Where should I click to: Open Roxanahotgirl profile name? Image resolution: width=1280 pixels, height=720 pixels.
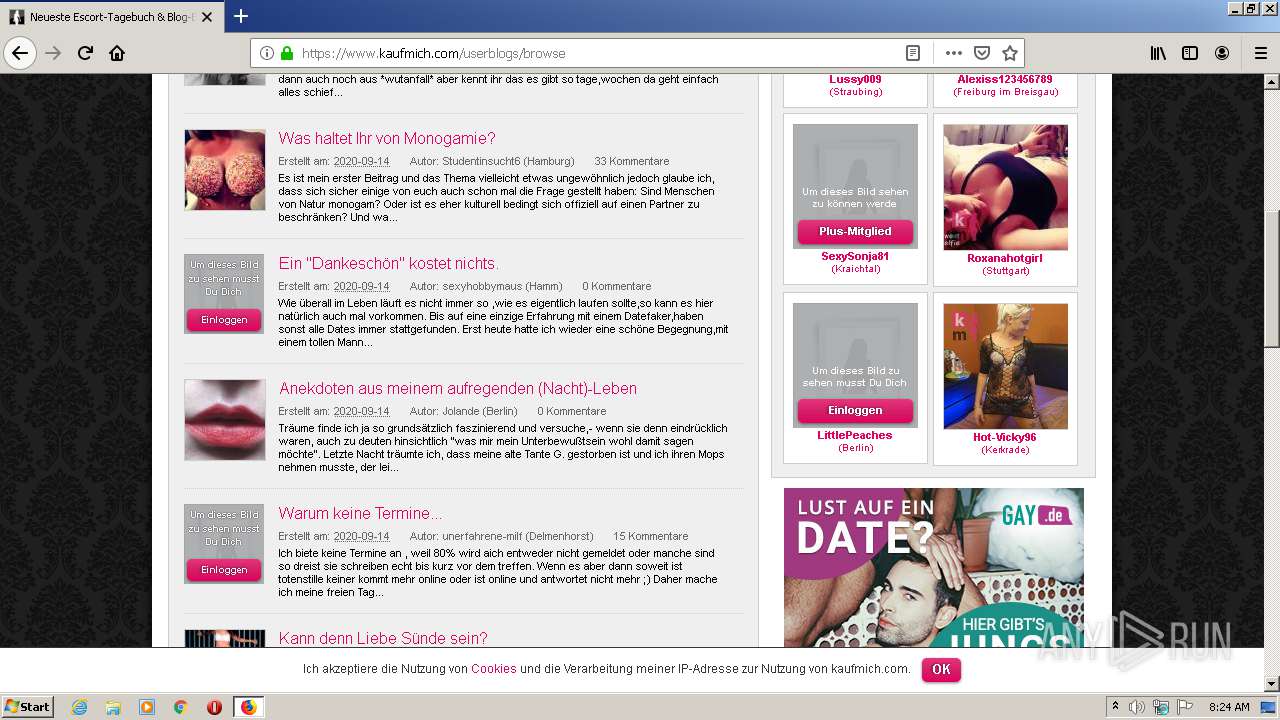1005,258
